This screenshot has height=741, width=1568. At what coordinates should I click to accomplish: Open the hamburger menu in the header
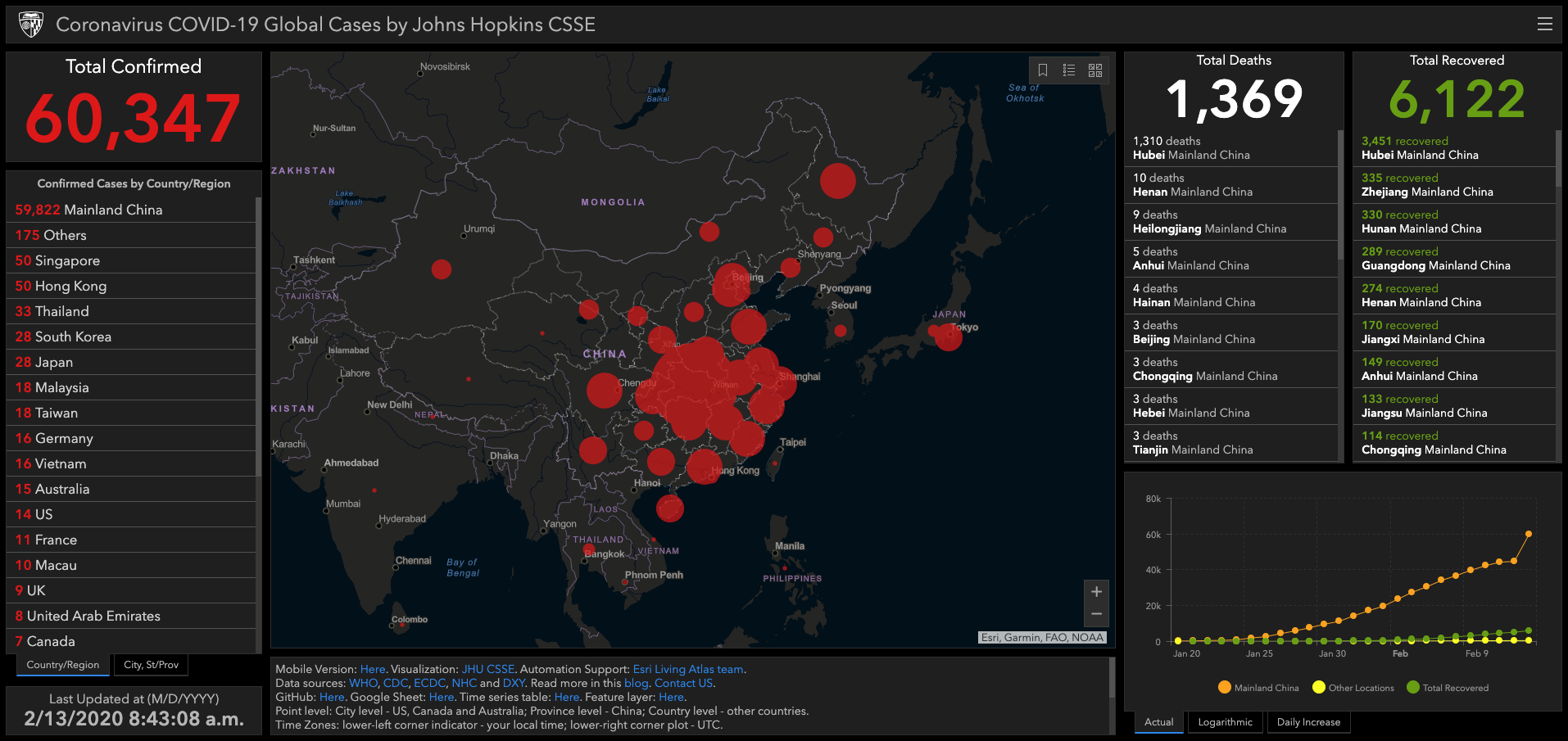pyautogui.click(x=1544, y=25)
